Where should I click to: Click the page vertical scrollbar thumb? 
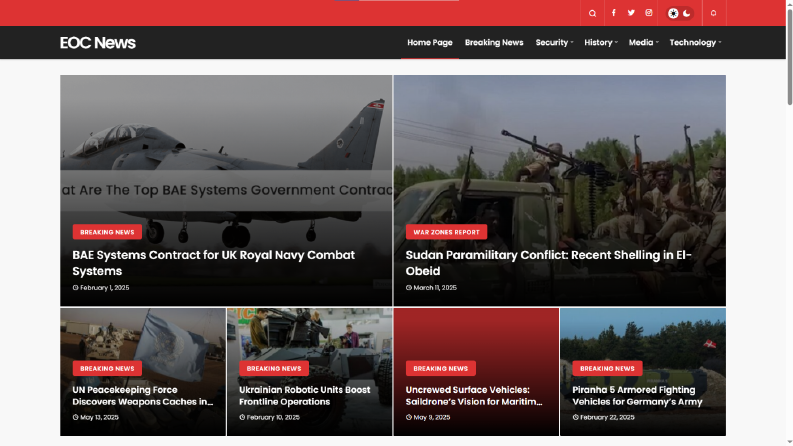point(789,56)
